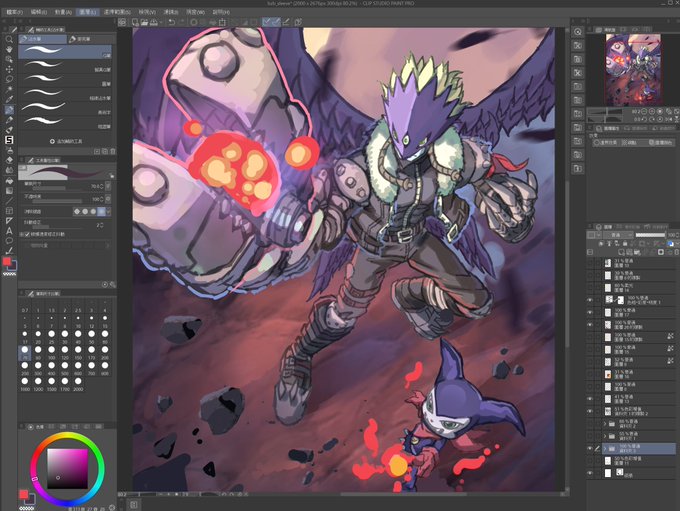This screenshot has width=680, height=511.
Task: Click Open file icon in command bar
Action: pyautogui.click(x=144, y=22)
